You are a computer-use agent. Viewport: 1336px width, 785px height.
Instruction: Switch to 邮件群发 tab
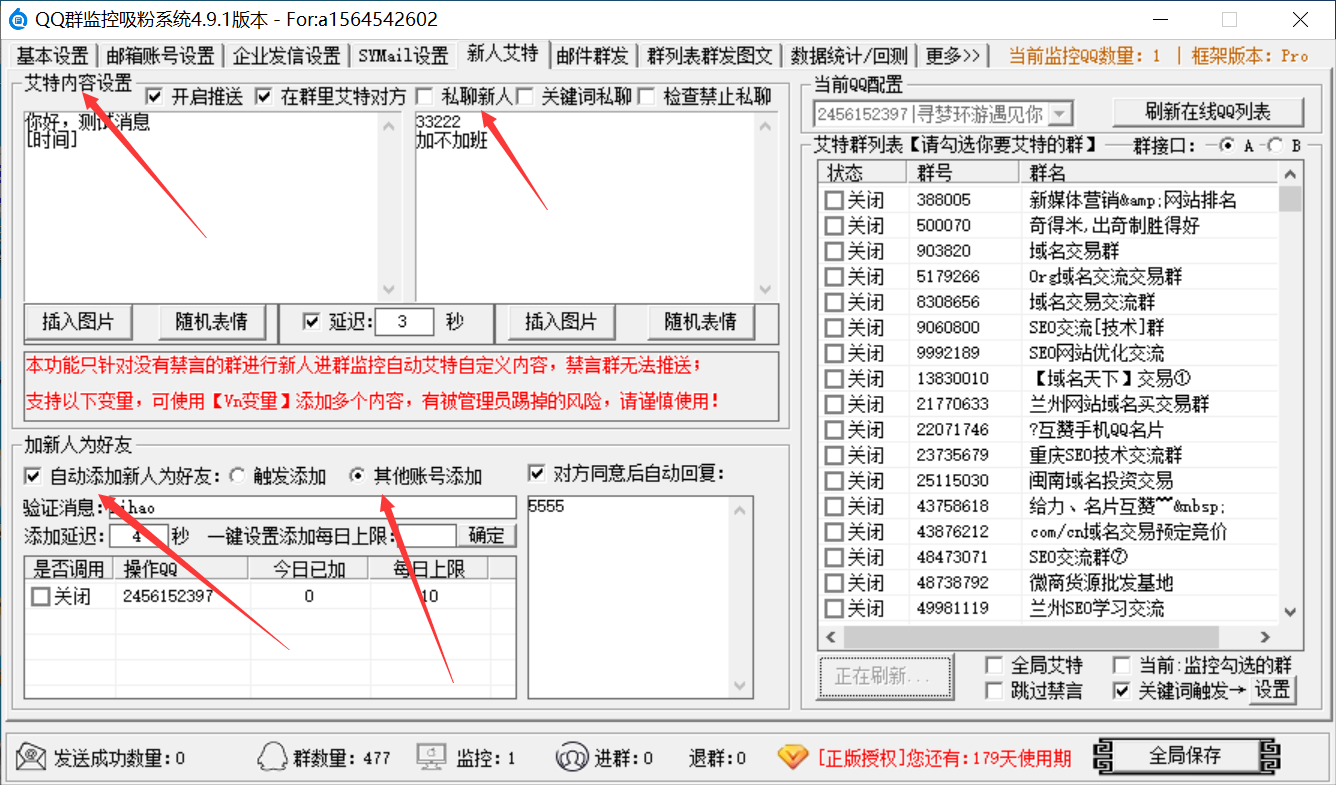point(592,56)
